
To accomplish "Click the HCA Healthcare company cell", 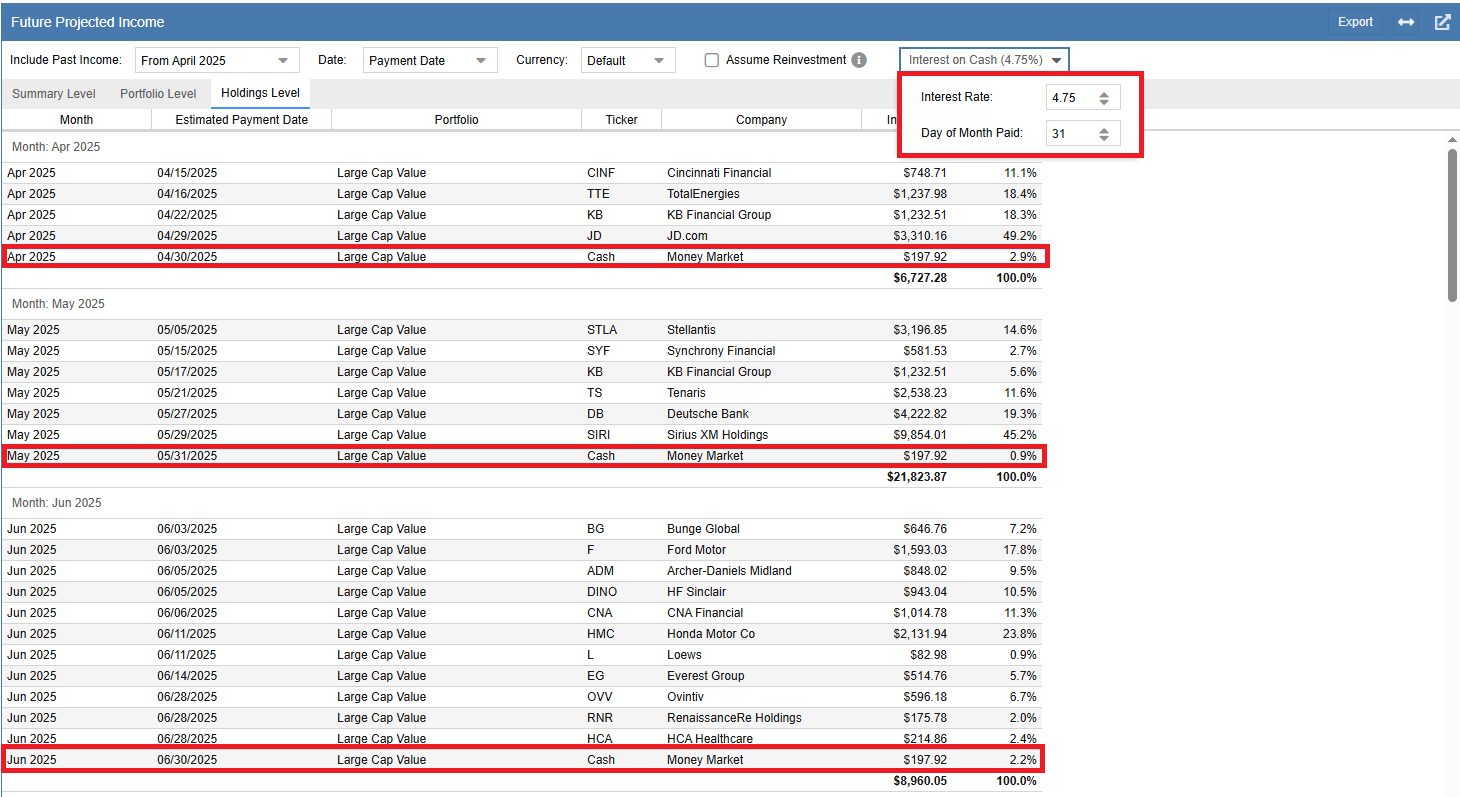I will click(761, 739).
